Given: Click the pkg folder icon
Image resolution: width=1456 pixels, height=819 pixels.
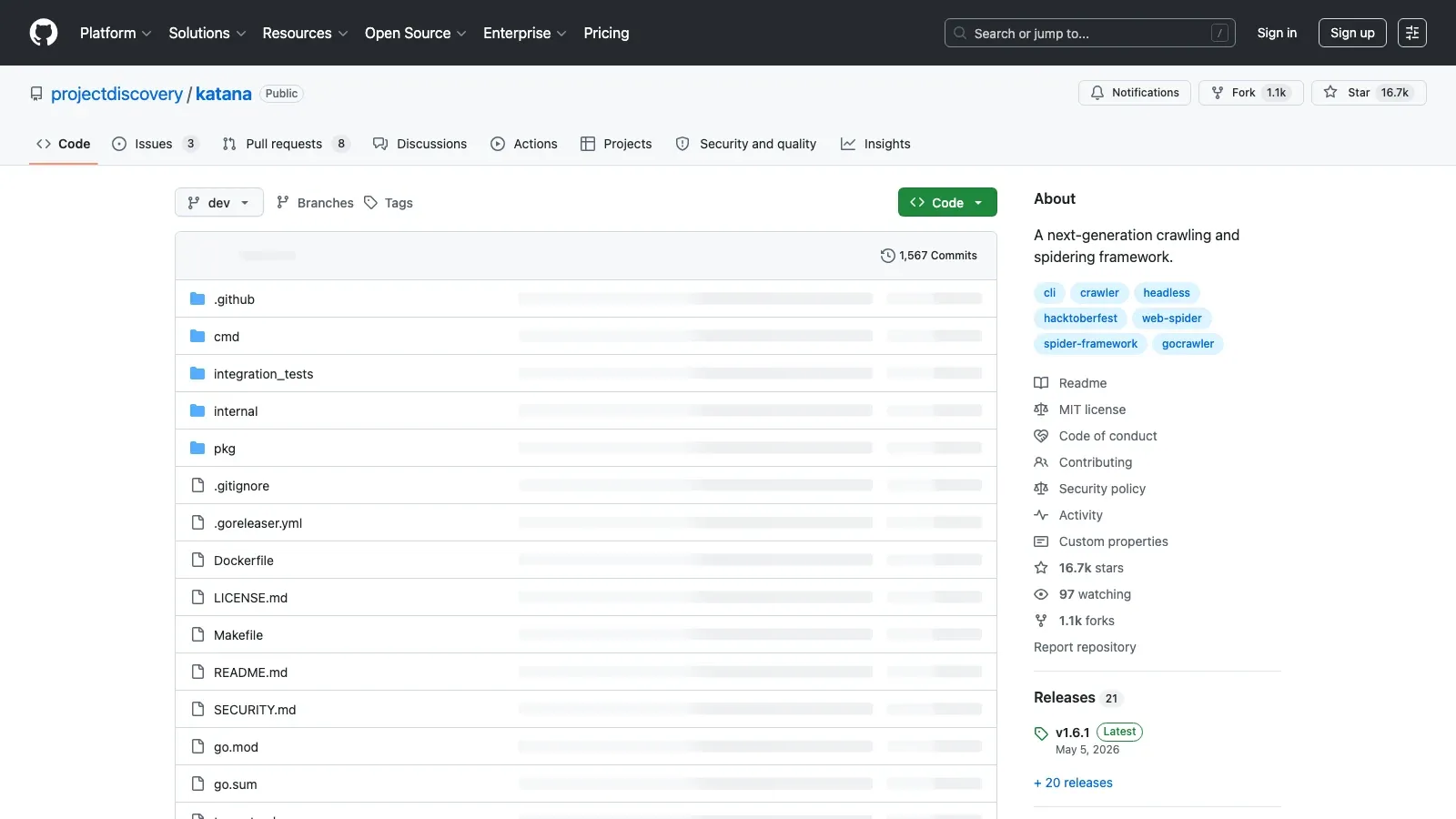Looking at the screenshot, I should pos(197,448).
